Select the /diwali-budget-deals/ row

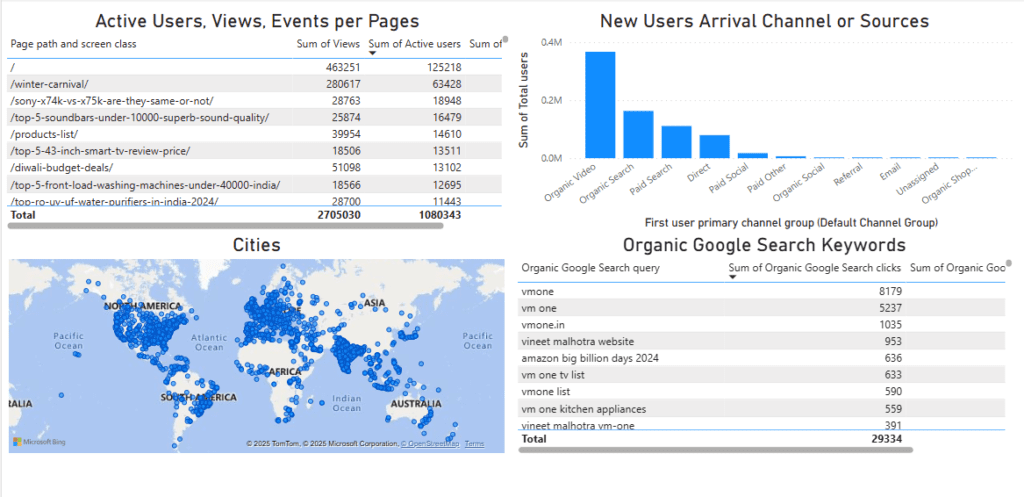pyautogui.click(x=255, y=168)
